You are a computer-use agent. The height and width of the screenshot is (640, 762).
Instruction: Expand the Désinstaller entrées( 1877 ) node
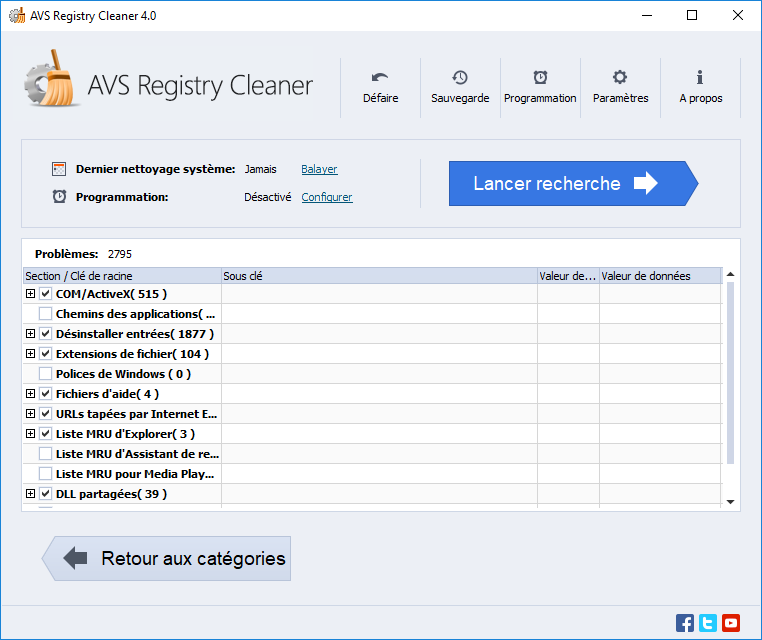coord(30,333)
